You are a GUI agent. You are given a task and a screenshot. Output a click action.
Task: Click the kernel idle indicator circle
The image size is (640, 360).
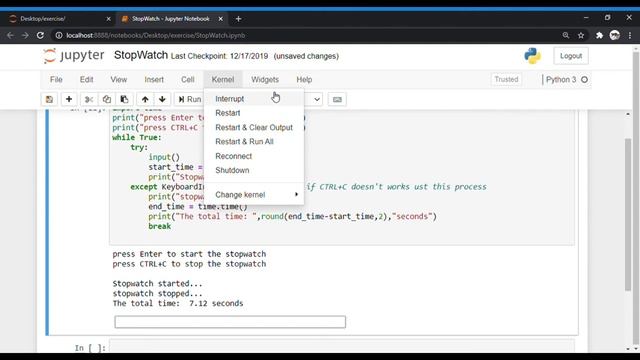tap(584, 80)
